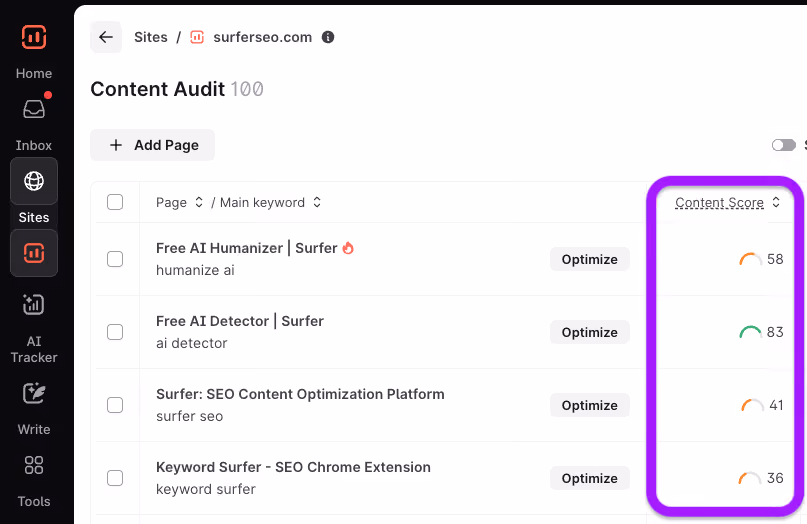Click the info icon beside surferseo.com
This screenshot has width=807, height=524.
pos(328,37)
